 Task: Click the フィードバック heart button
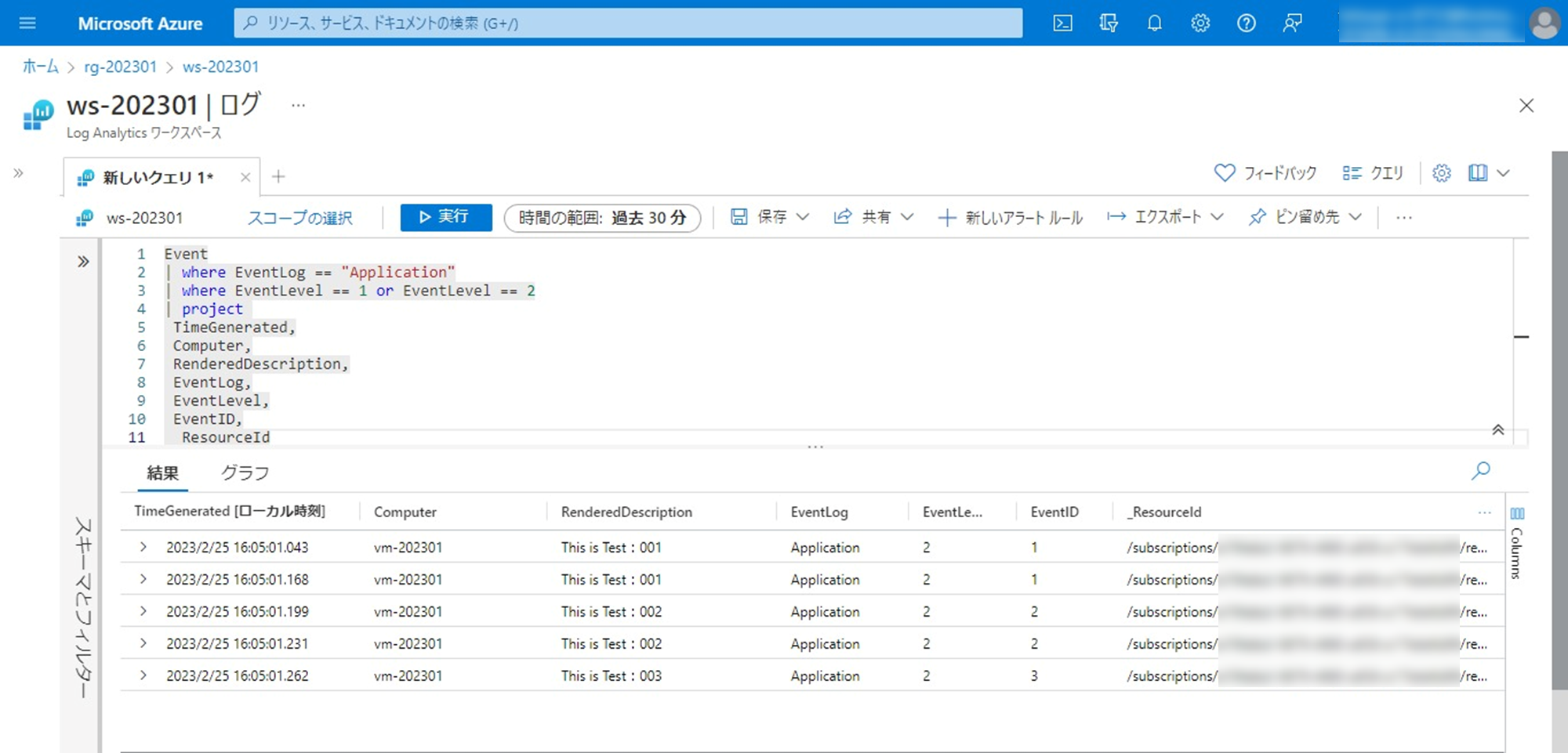tap(1265, 173)
